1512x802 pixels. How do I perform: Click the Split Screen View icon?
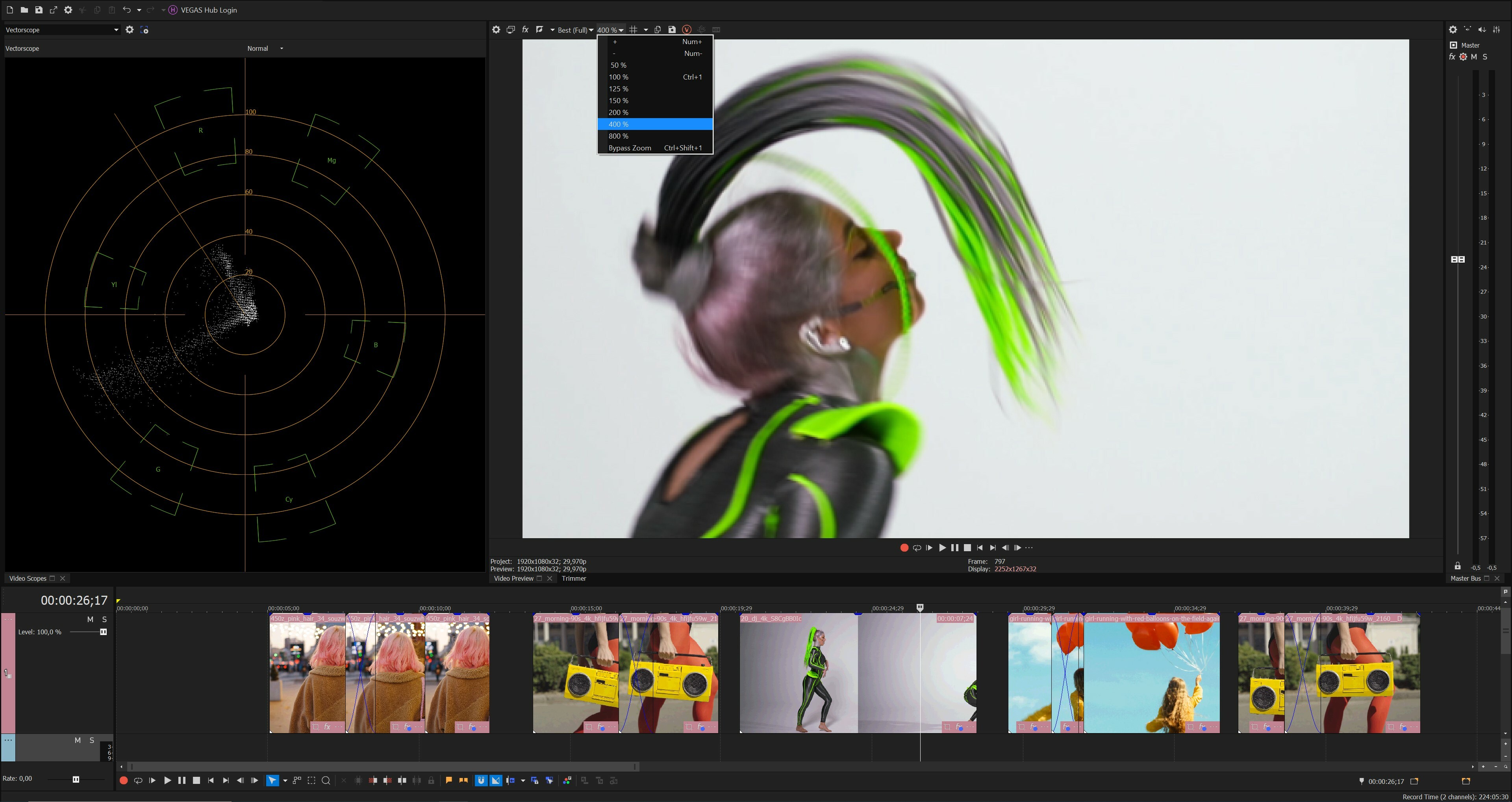539,30
